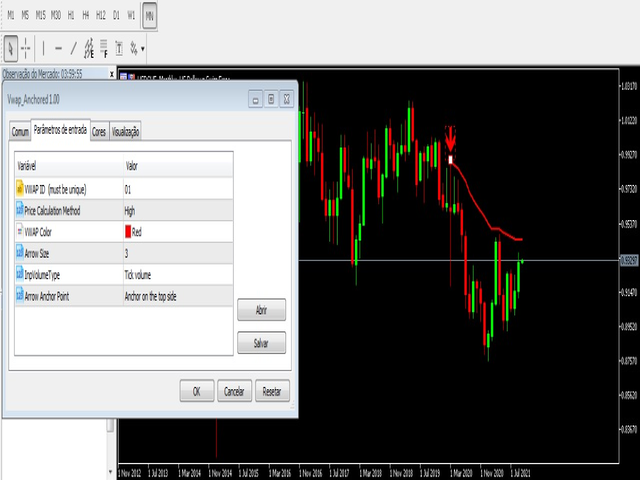Select the Price Calculation Method row icon
The height and width of the screenshot is (480, 640).
click(20, 210)
